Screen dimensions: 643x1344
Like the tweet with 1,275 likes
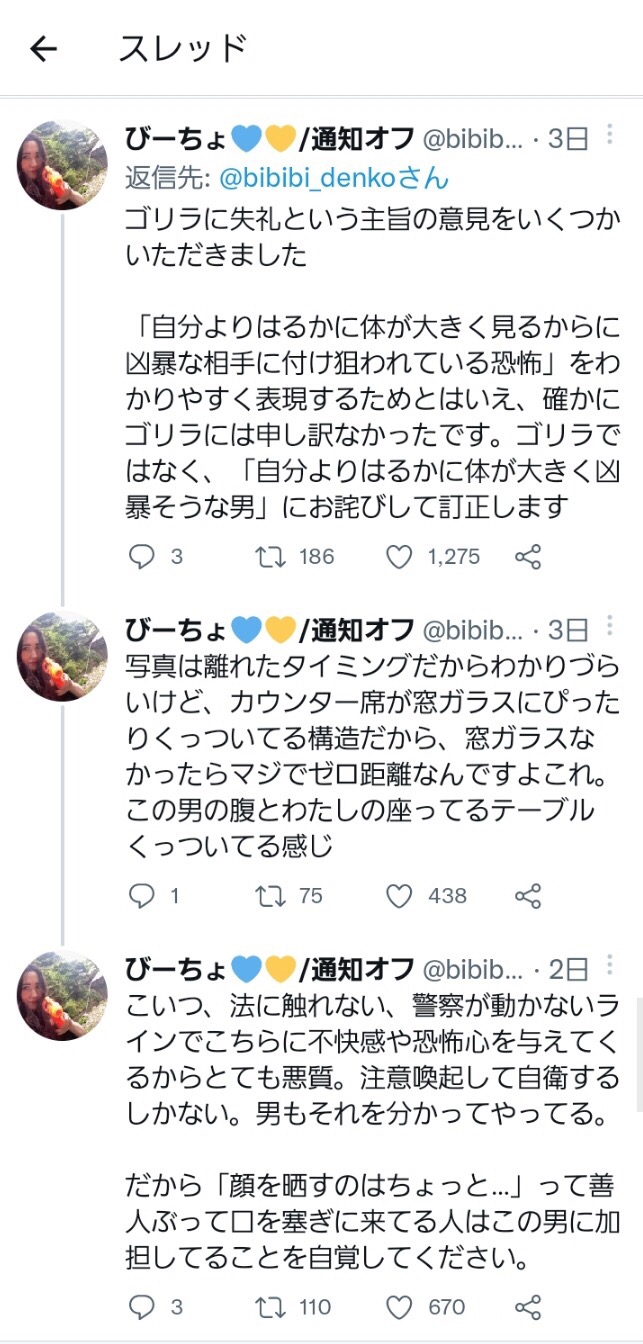(399, 557)
